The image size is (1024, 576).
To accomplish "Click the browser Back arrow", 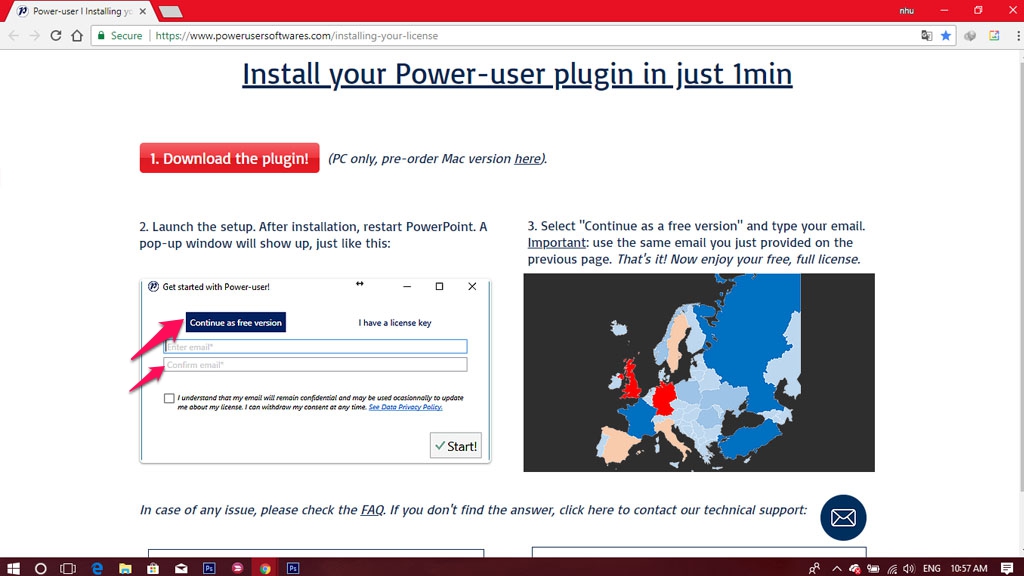I will click(x=14, y=36).
